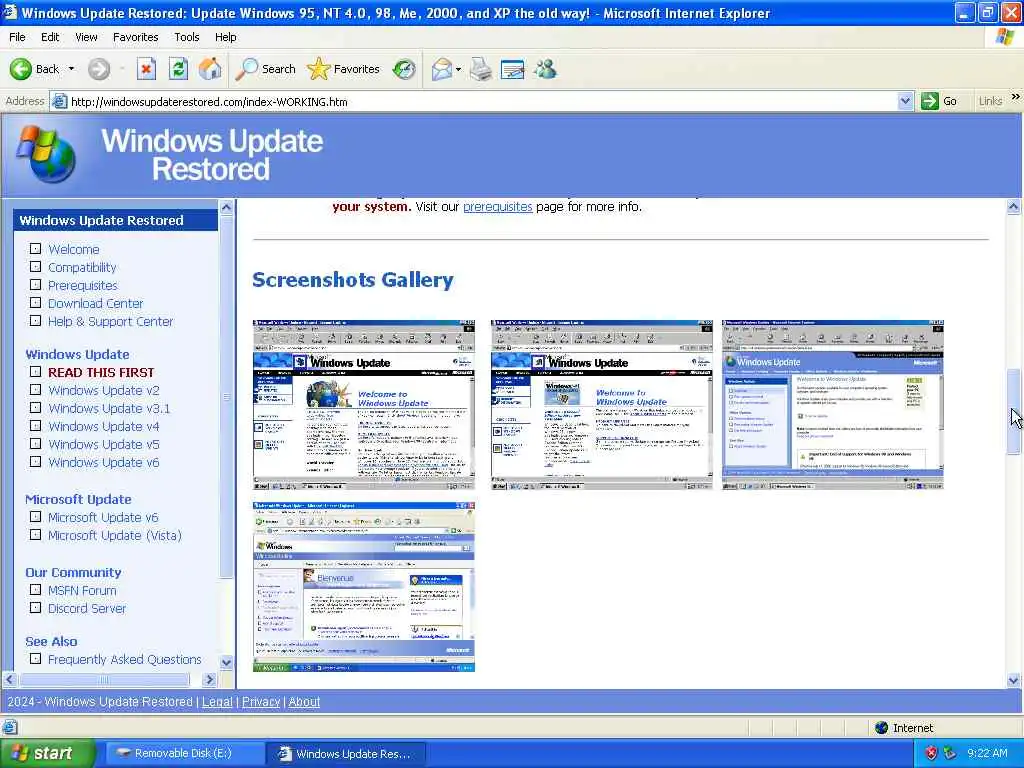
Task: Open the Help menu
Action: 225,37
